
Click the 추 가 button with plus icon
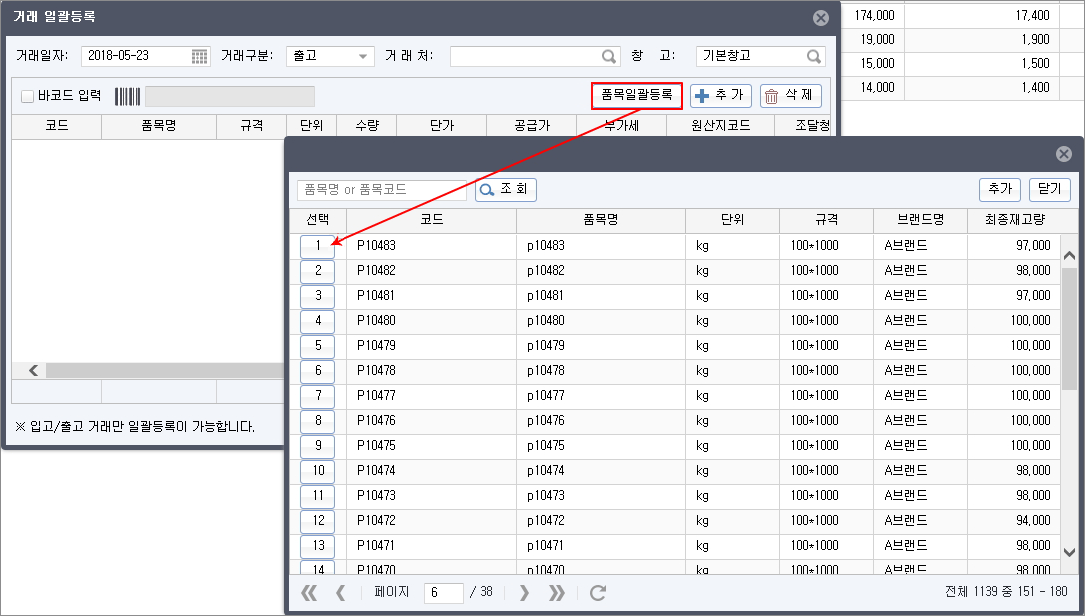pyautogui.click(x=720, y=96)
